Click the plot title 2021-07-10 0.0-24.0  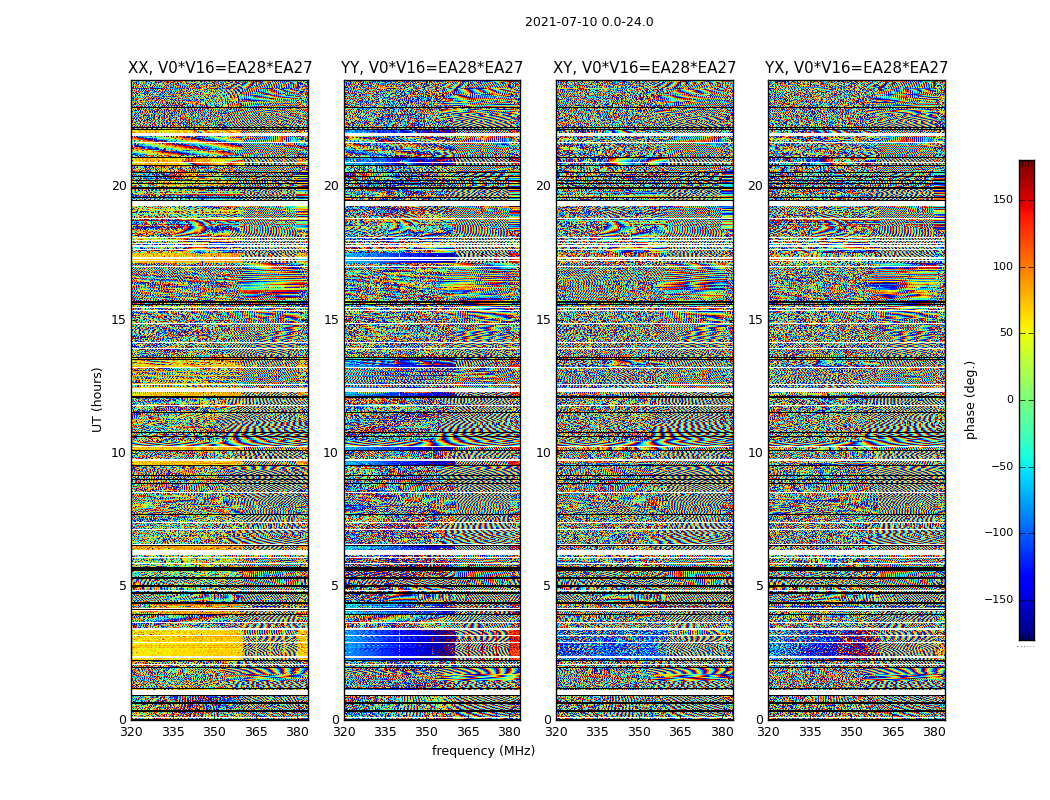click(x=589, y=21)
